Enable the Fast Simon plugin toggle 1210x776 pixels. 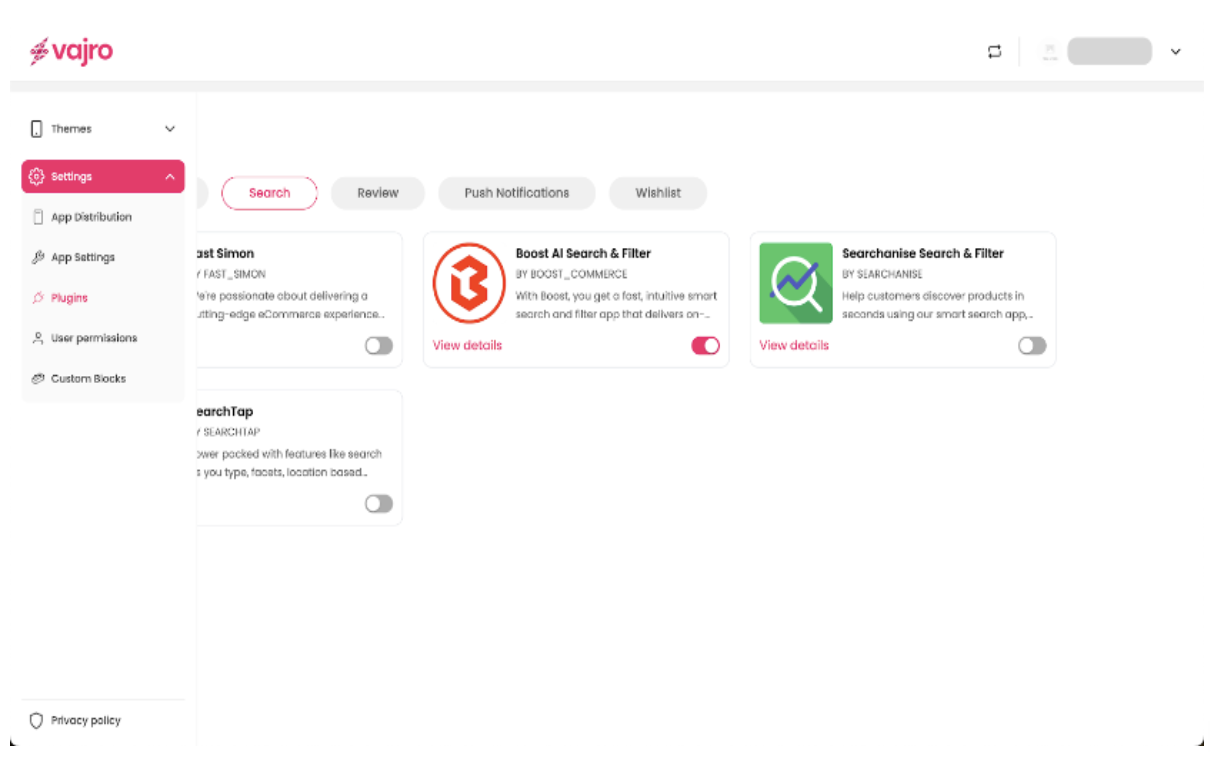pyautogui.click(x=379, y=346)
